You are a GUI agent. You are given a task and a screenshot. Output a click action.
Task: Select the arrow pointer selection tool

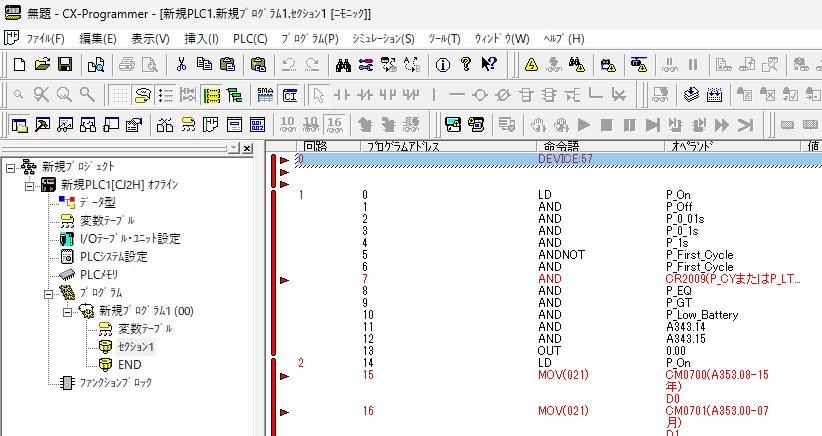317,95
